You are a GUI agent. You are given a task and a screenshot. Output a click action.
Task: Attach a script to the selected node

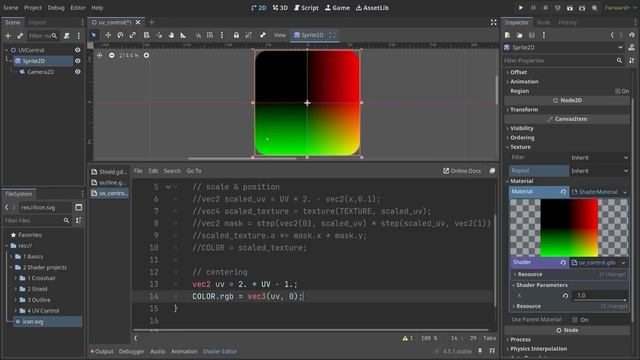[67, 36]
